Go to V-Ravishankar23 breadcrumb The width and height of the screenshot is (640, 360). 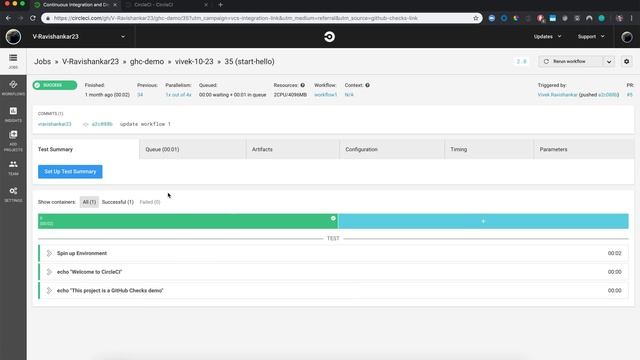[90, 62]
